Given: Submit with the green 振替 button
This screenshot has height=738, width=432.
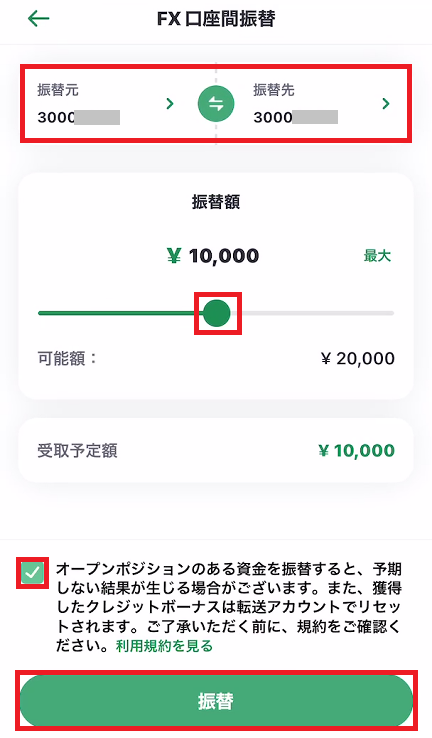Looking at the screenshot, I should (x=216, y=701).
